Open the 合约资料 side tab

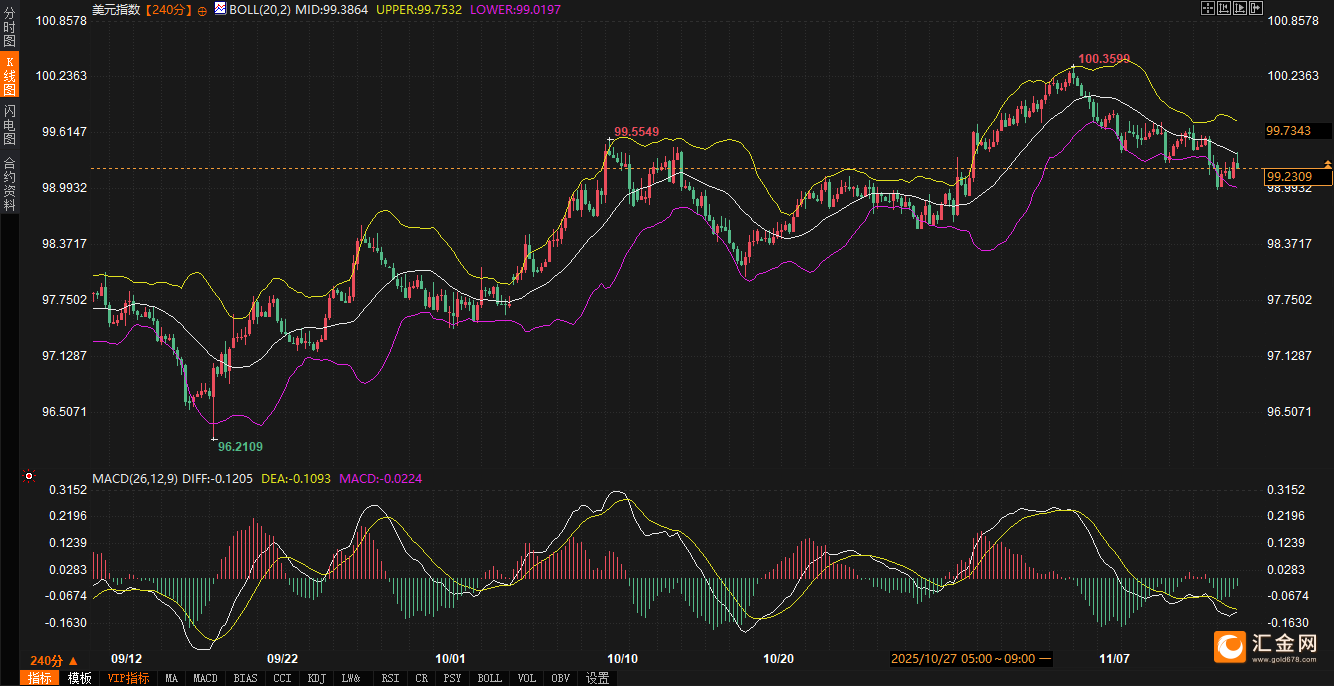pyautogui.click(x=9, y=184)
